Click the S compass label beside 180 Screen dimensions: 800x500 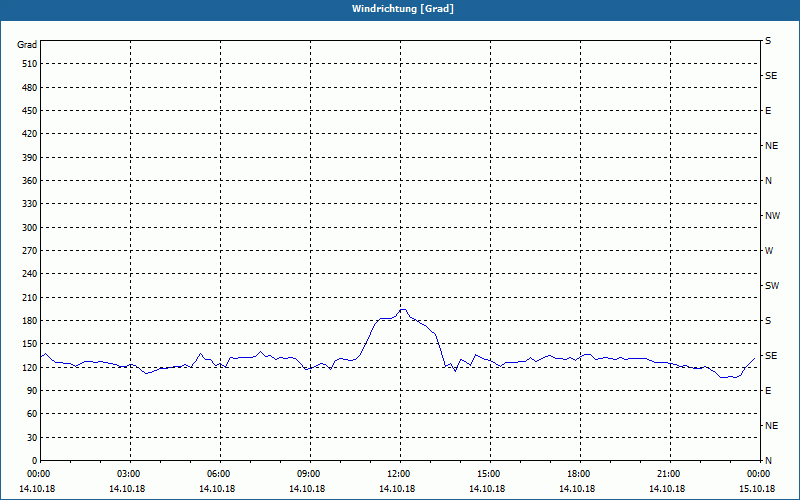768,321
